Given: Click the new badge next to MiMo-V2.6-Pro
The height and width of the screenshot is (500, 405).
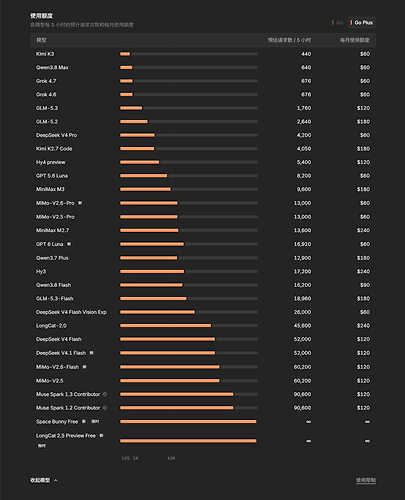Looking at the screenshot, I should (x=80, y=203).
